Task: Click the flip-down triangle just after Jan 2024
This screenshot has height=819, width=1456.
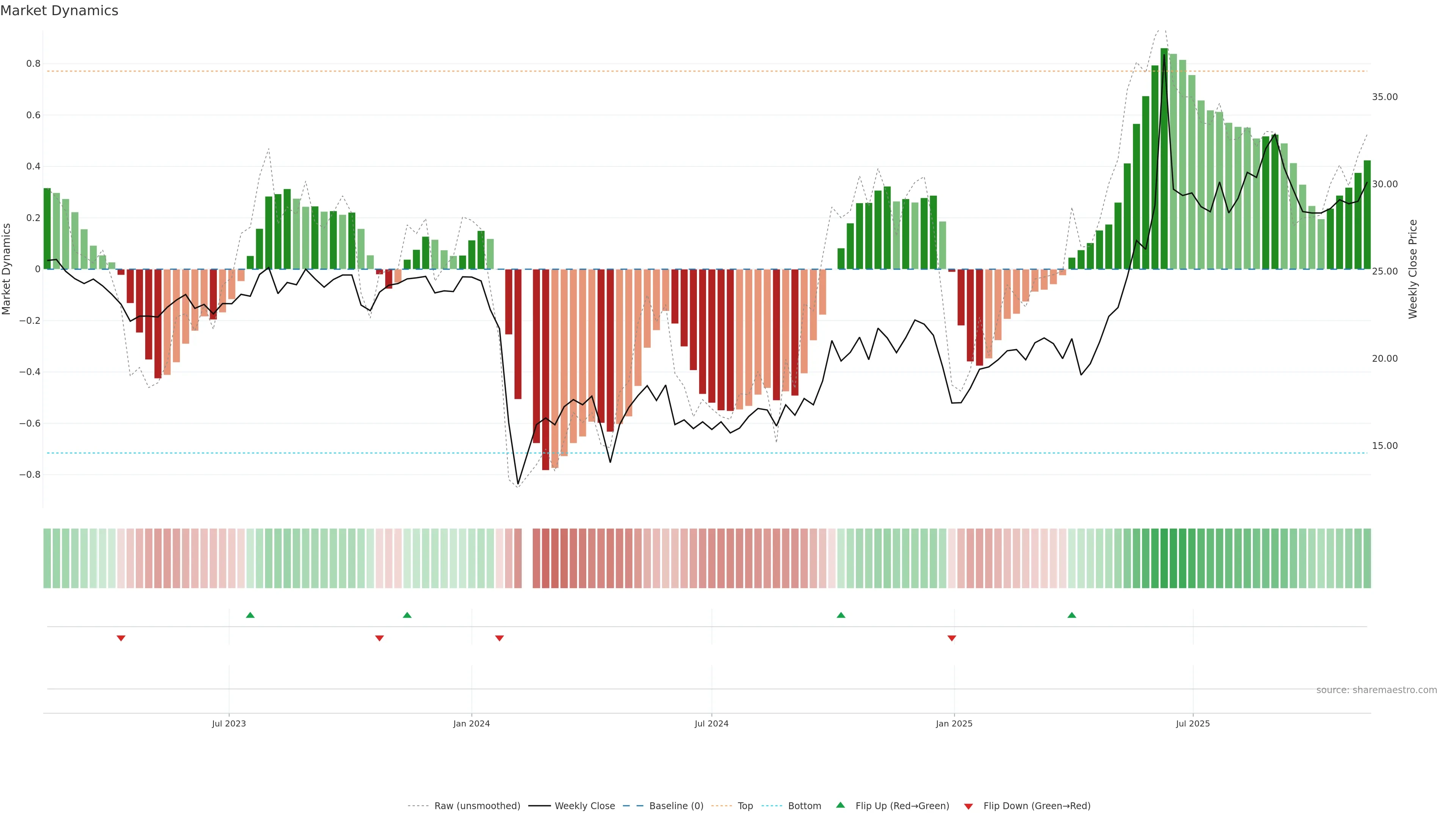Action: point(499,638)
